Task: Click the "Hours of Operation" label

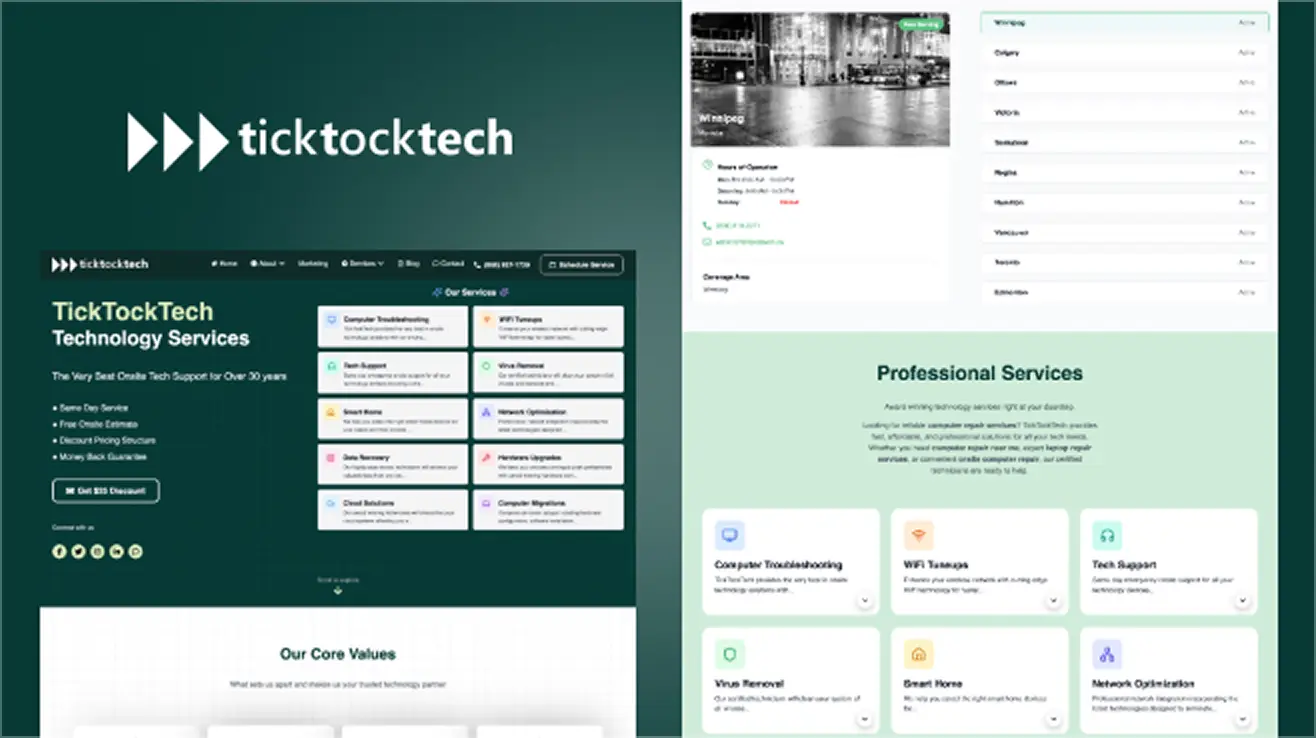Action: pyautogui.click(x=748, y=166)
